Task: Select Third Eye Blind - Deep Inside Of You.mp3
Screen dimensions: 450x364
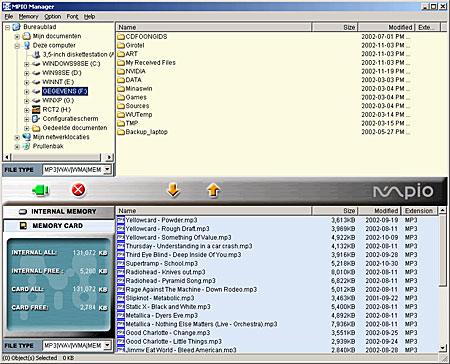Action: (183, 255)
